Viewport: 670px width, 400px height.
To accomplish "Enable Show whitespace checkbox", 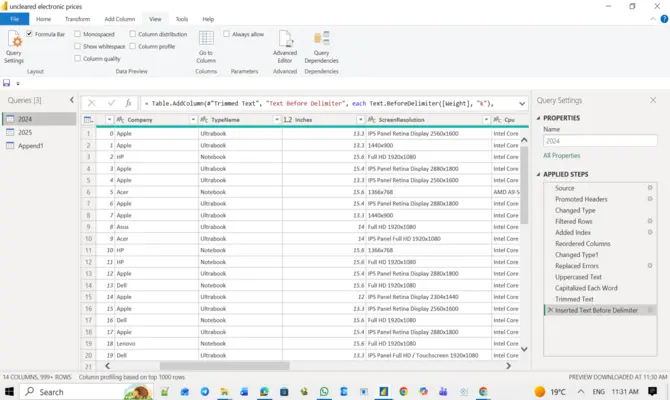I will [77, 46].
